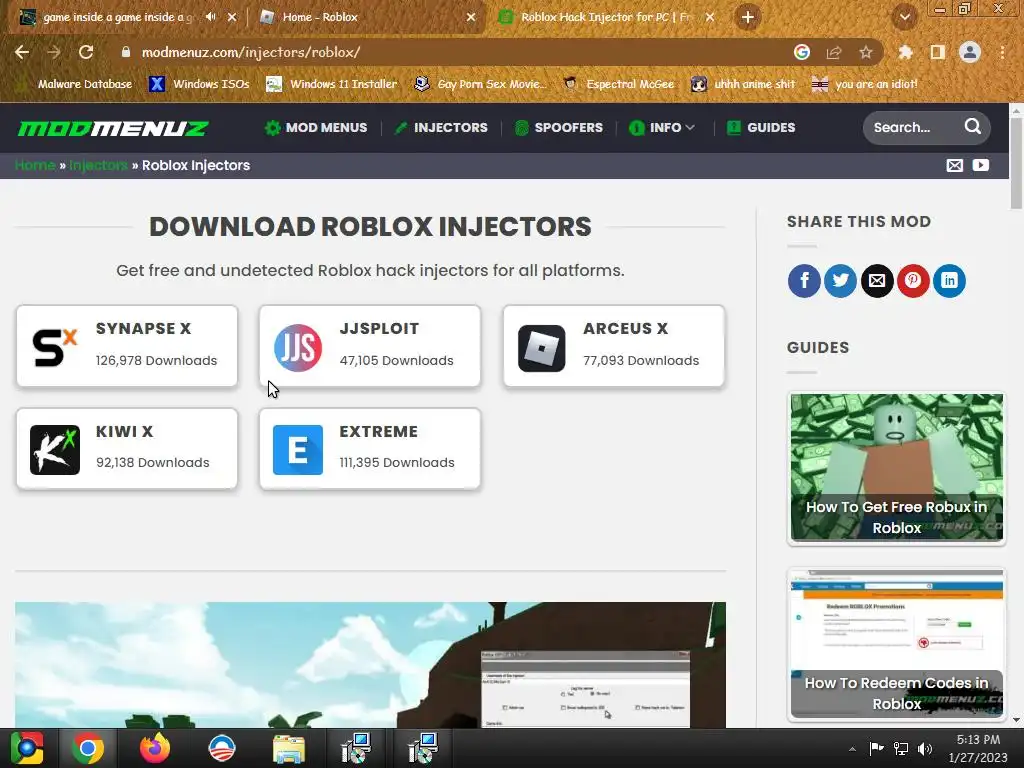Click the email envelope icon in breadcrumb bar
1024x768 pixels.
coord(955,165)
